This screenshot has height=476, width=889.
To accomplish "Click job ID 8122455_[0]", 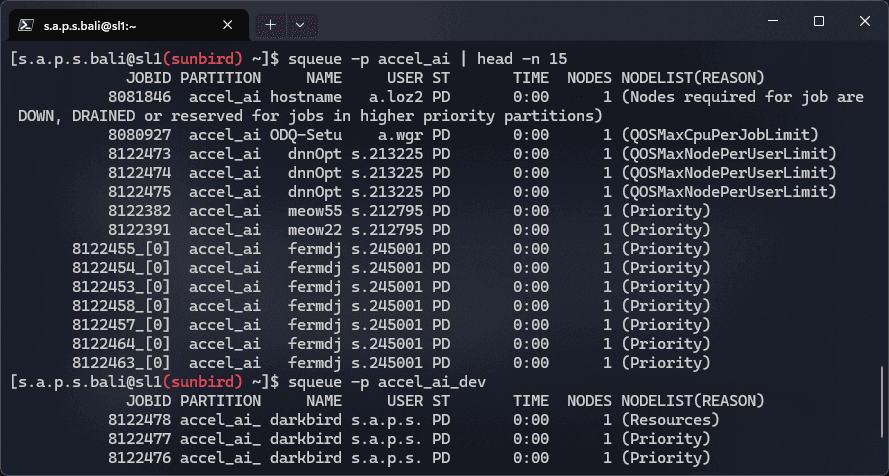I will (x=121, y=249).
